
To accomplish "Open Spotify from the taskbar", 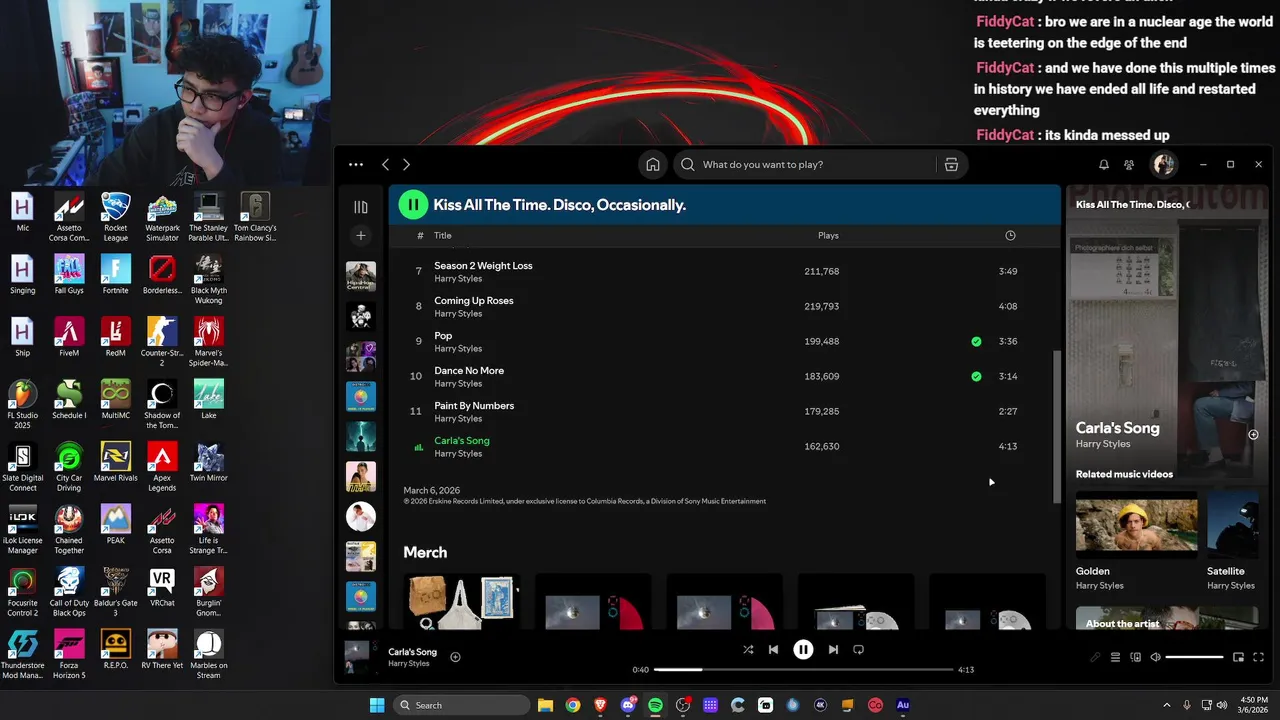I will coord(655,705).
